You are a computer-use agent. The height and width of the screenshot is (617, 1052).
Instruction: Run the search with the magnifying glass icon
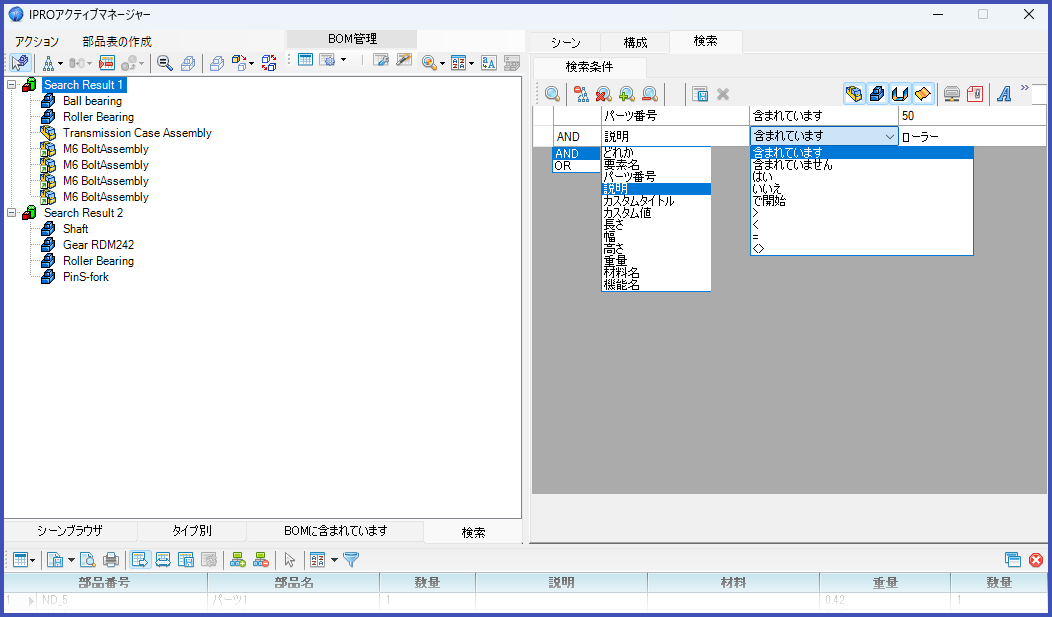coord(552,93)
